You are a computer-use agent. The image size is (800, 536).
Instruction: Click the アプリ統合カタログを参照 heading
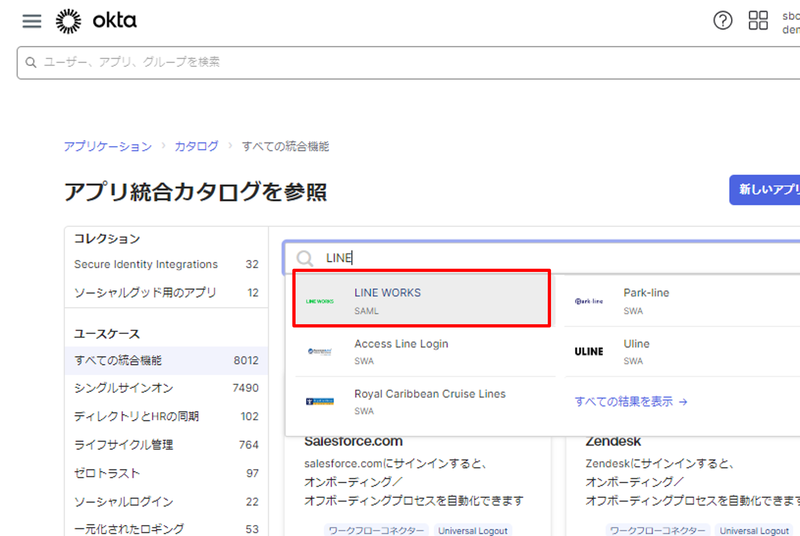(195, 192)
